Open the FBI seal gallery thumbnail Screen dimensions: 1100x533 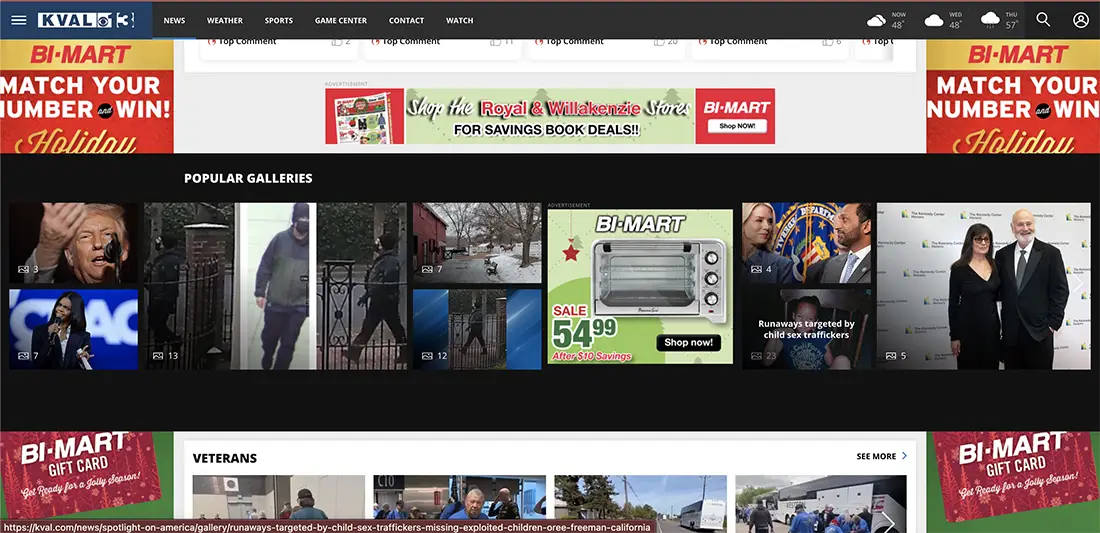[x=807, y=243]
